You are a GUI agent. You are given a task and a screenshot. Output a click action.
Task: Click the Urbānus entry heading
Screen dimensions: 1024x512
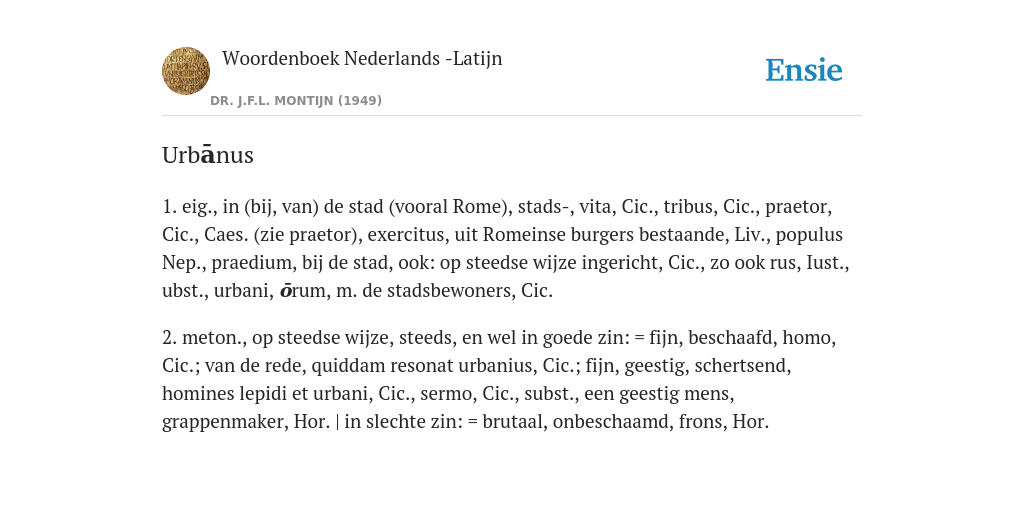pos(208,155)
